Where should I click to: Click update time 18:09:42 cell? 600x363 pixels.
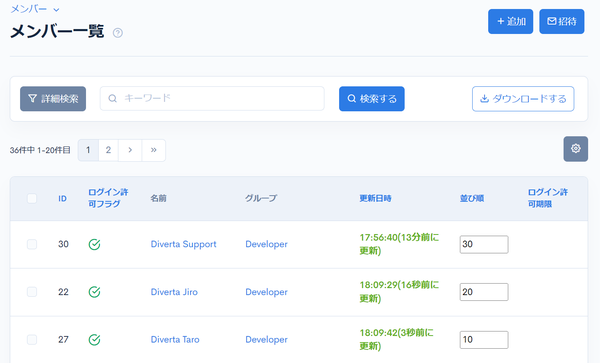pos(396,340)
